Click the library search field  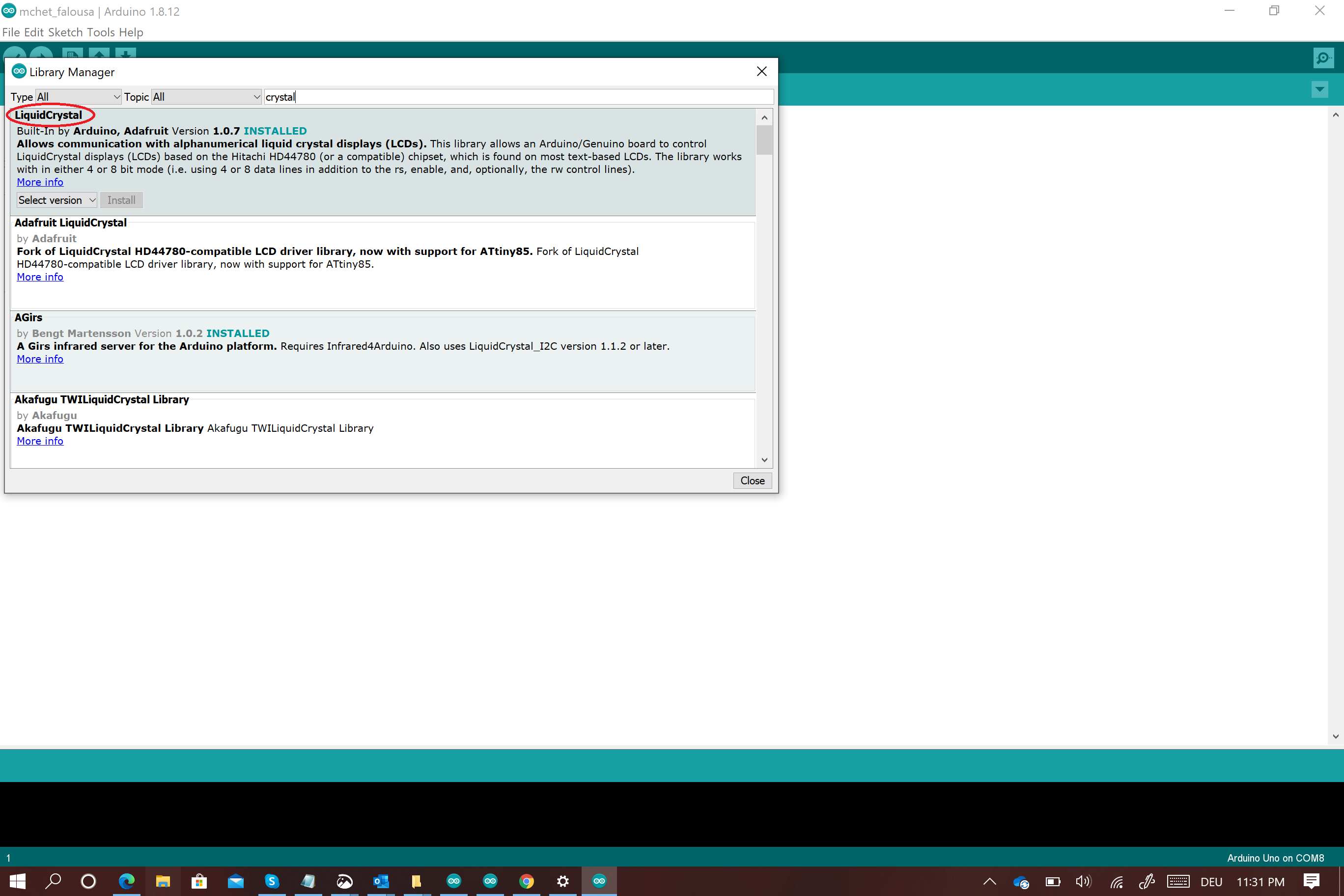(518, 97)
